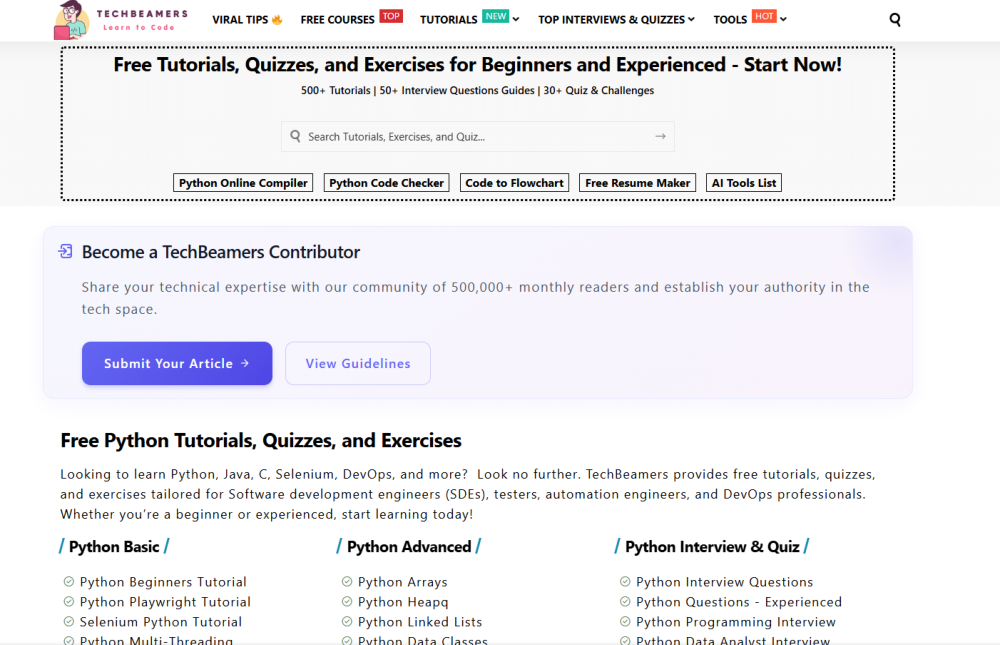Go to the AI Tools List
Viewport: 1000px width, 645px height.
pos(743,183)
